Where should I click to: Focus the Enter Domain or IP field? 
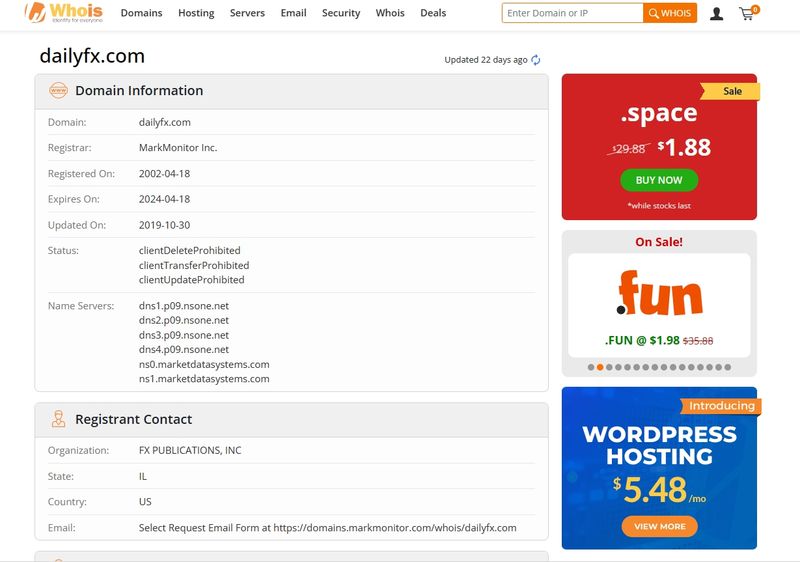(x=572, y=13)
